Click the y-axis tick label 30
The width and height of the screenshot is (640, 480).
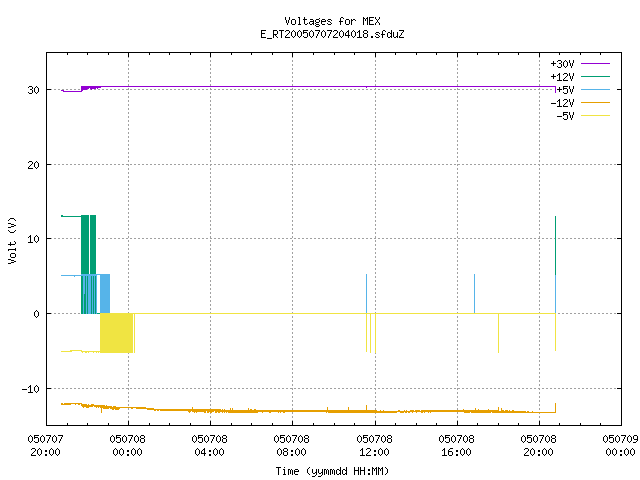click(33, 90)
